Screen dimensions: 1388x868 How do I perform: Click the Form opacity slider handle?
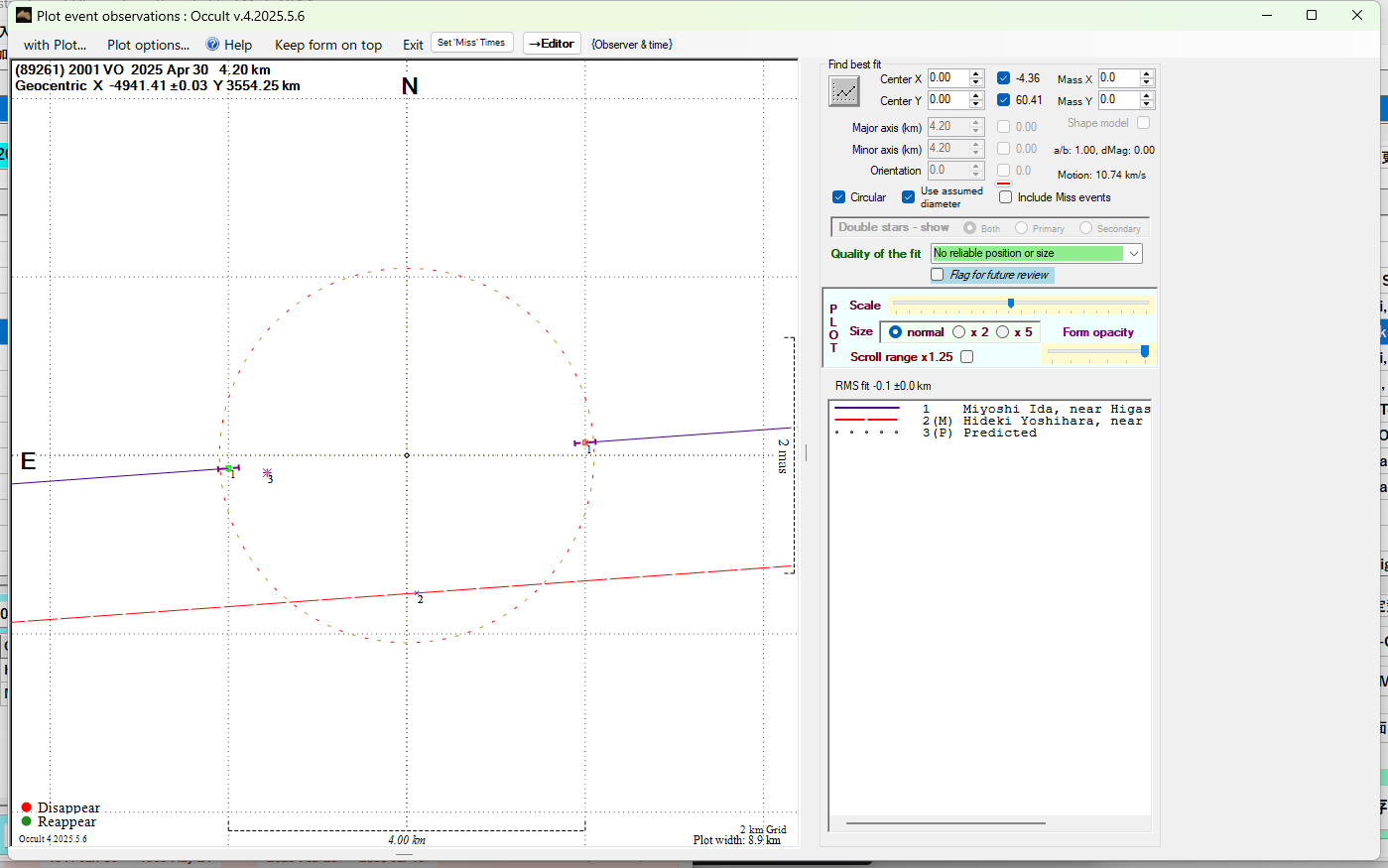[x=1145, y=351]
